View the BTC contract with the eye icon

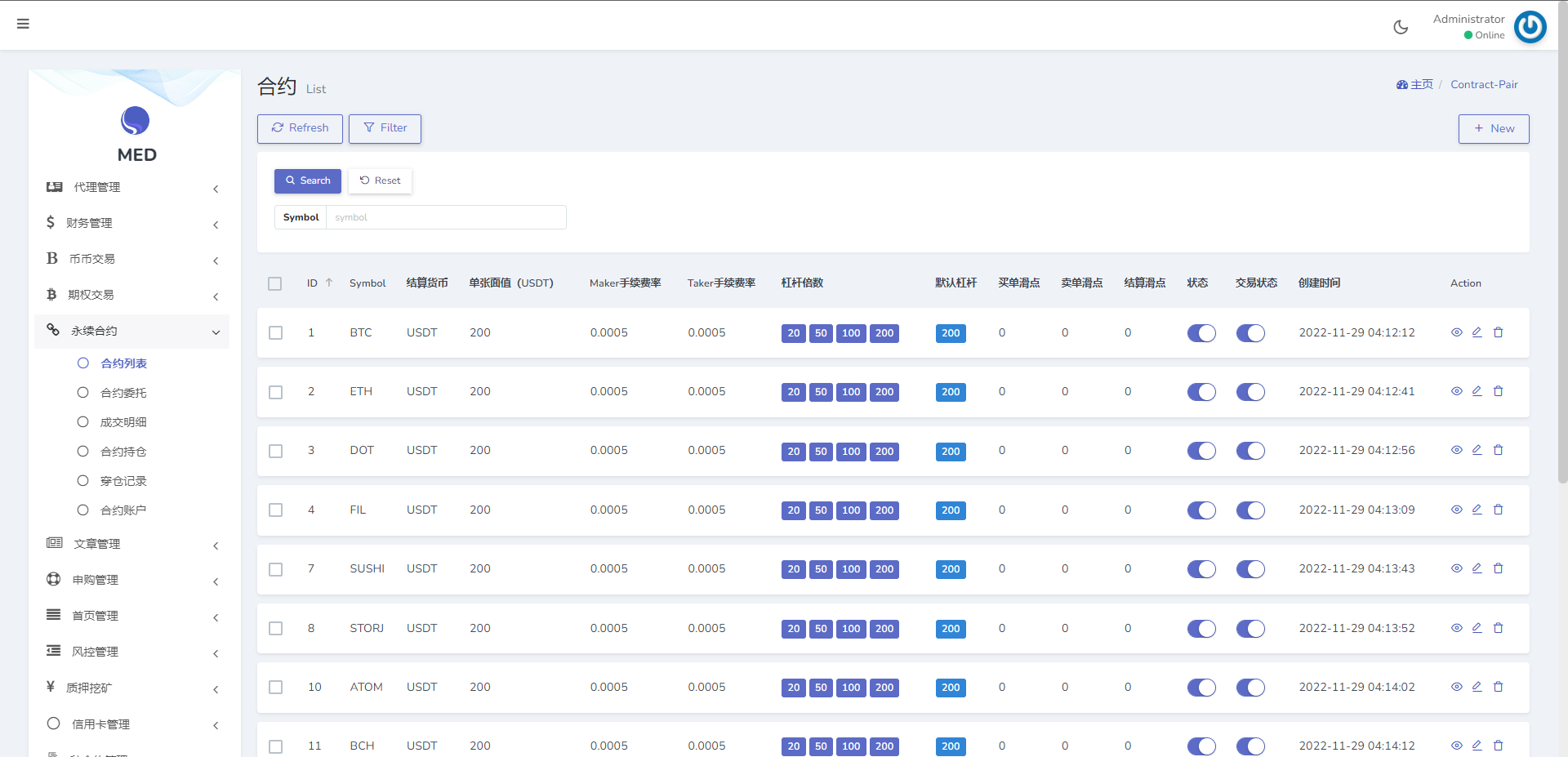[x=1456, y=332]
